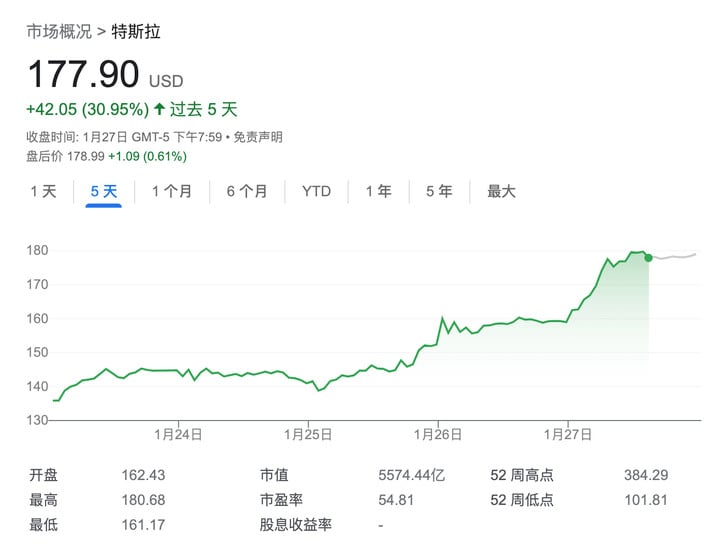The height and width of the screenshot is (550, 720).
Task: Click the USD currency label
Action: 166,81
